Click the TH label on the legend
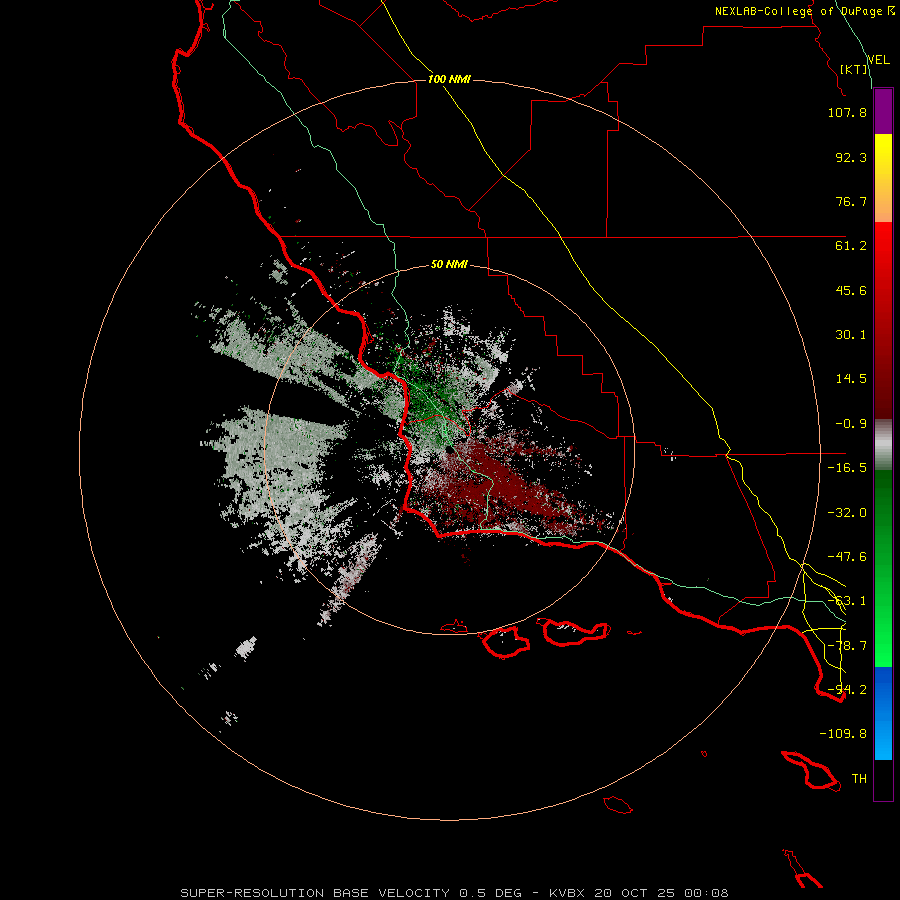This screenshot has height=900, width=900. 859,779
